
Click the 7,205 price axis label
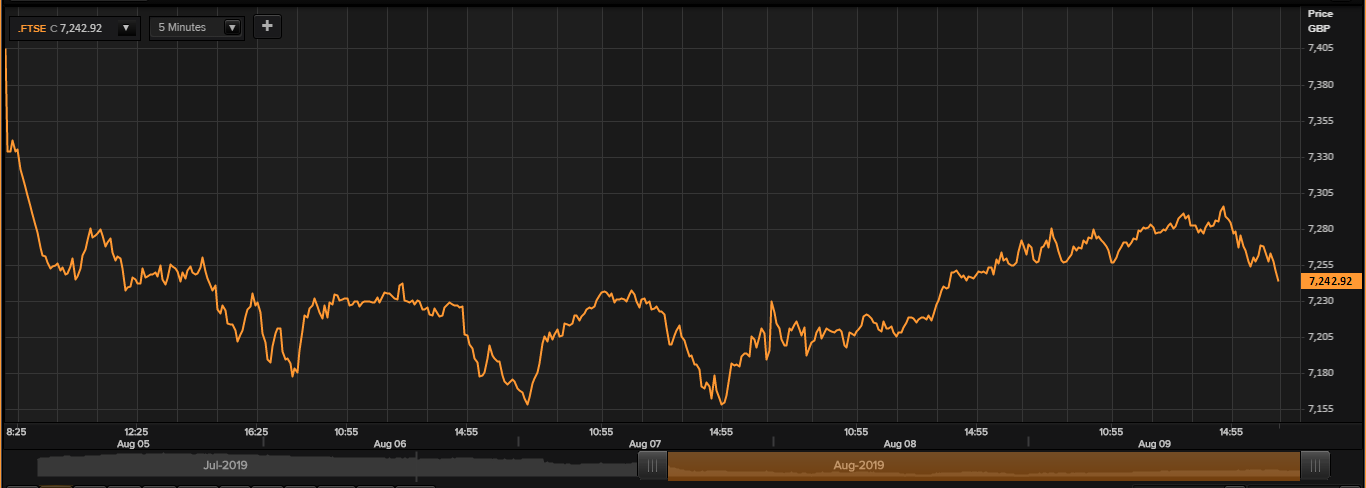(1321, 337)
